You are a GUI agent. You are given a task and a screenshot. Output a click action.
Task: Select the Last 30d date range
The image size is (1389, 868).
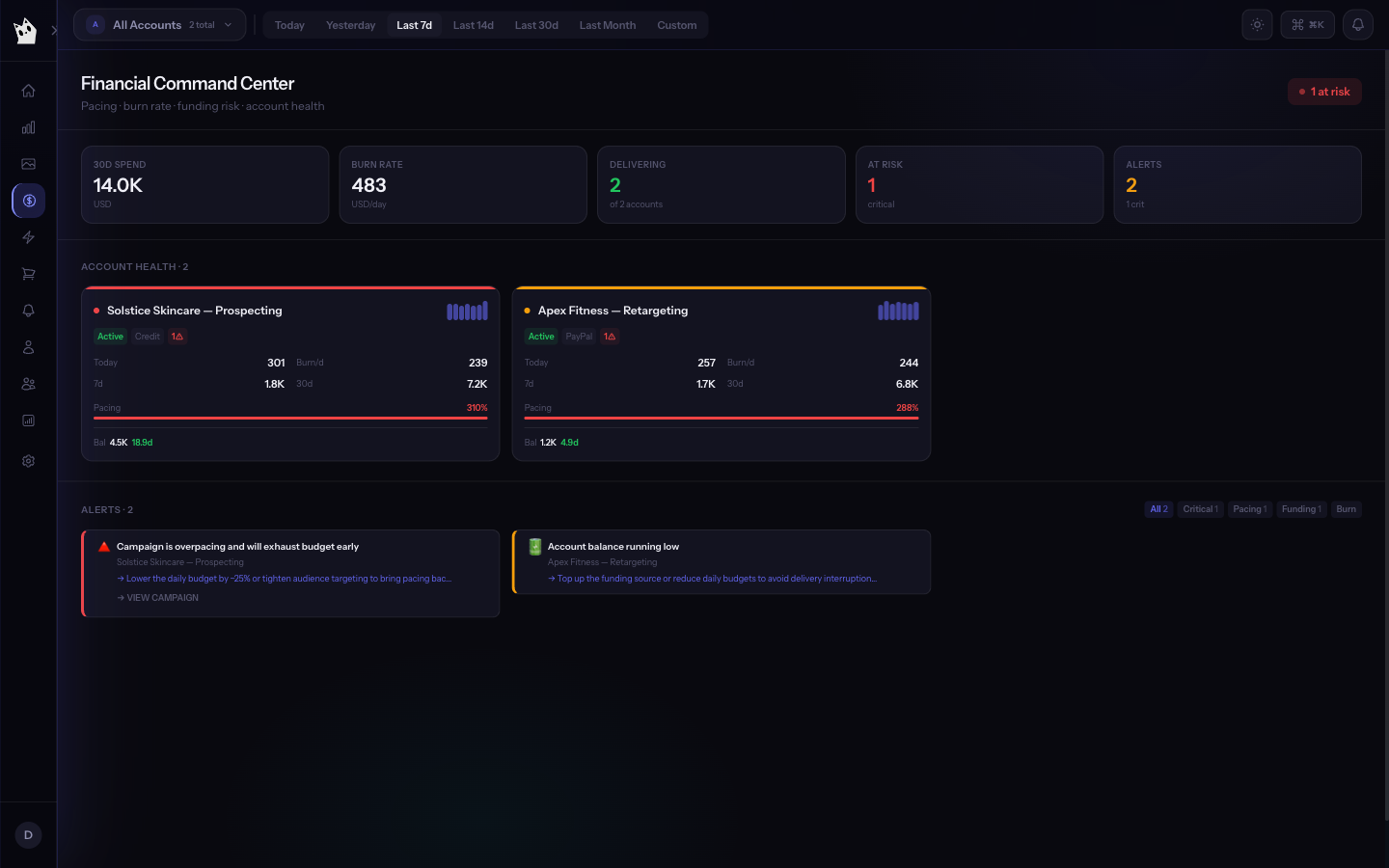click(x=536, y=25)
